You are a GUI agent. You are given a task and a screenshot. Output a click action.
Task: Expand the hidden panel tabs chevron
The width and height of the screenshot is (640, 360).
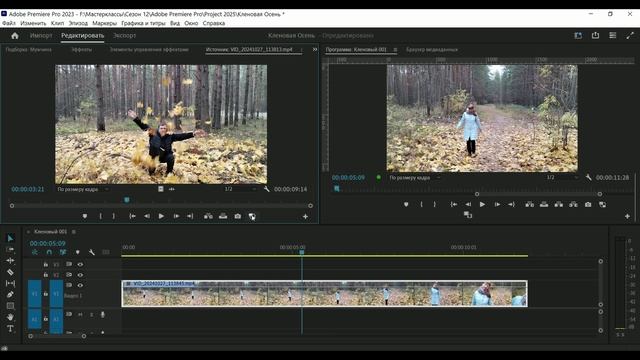(315, 49)
